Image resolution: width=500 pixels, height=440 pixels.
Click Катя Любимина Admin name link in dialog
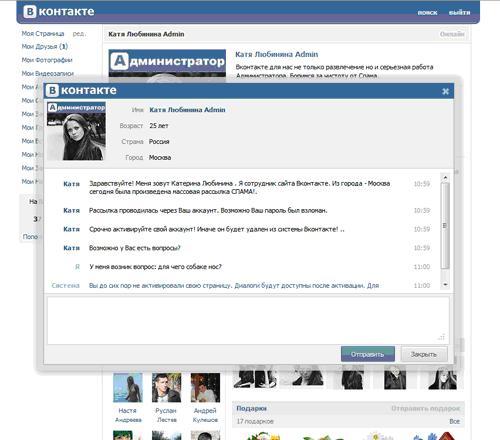[x=187, y=110]
